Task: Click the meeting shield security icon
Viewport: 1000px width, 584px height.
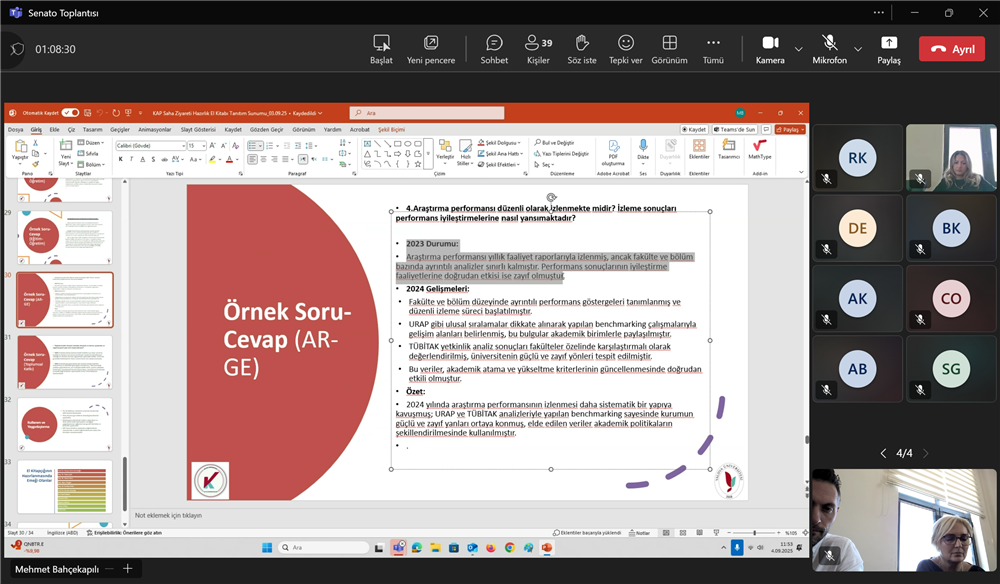Action: 17,49
